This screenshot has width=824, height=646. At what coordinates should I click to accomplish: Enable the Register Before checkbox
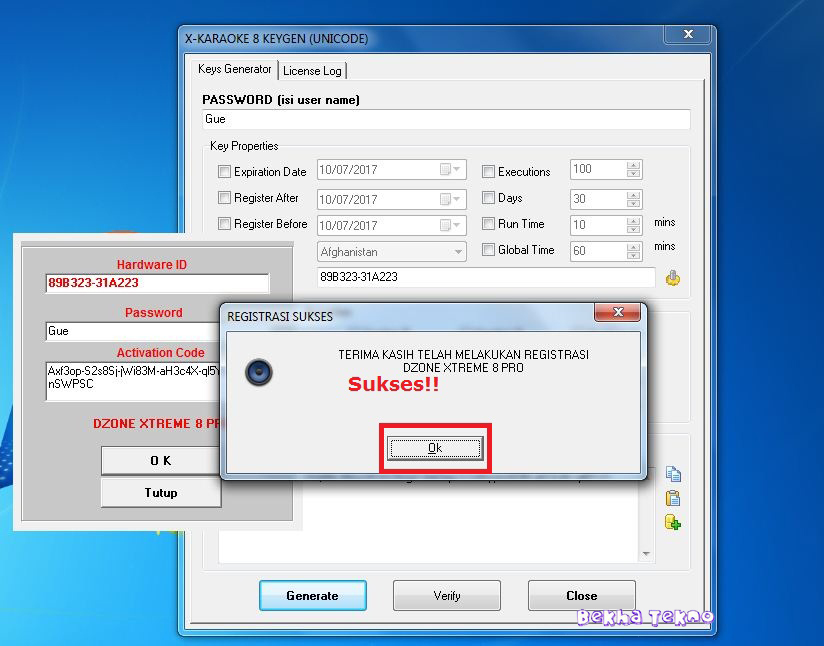click(224, 223)
